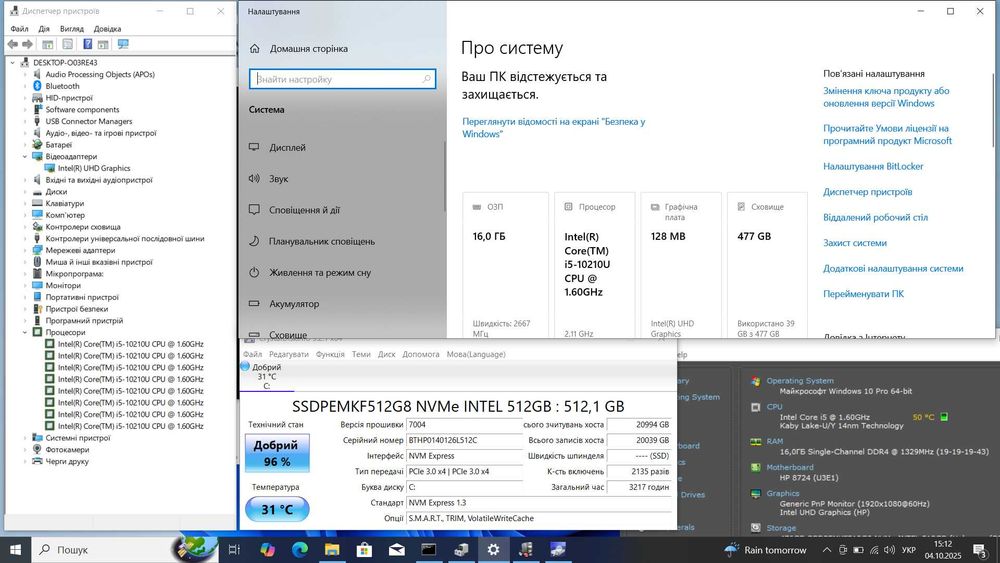Click Перейменувати ПК link
This screenshot has height=563, width=1000.
[x=863, y=294]
